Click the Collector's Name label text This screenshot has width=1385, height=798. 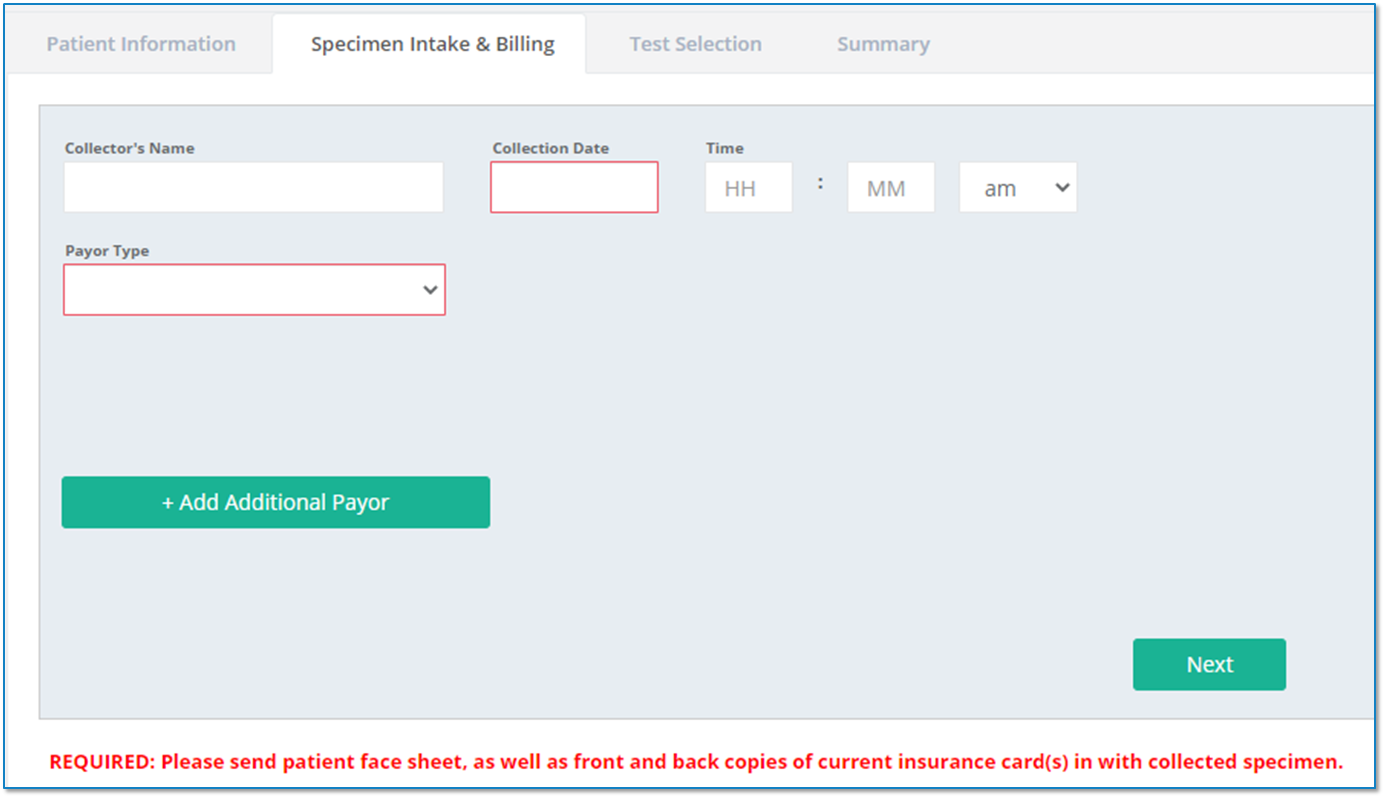(x=128, y=148)
